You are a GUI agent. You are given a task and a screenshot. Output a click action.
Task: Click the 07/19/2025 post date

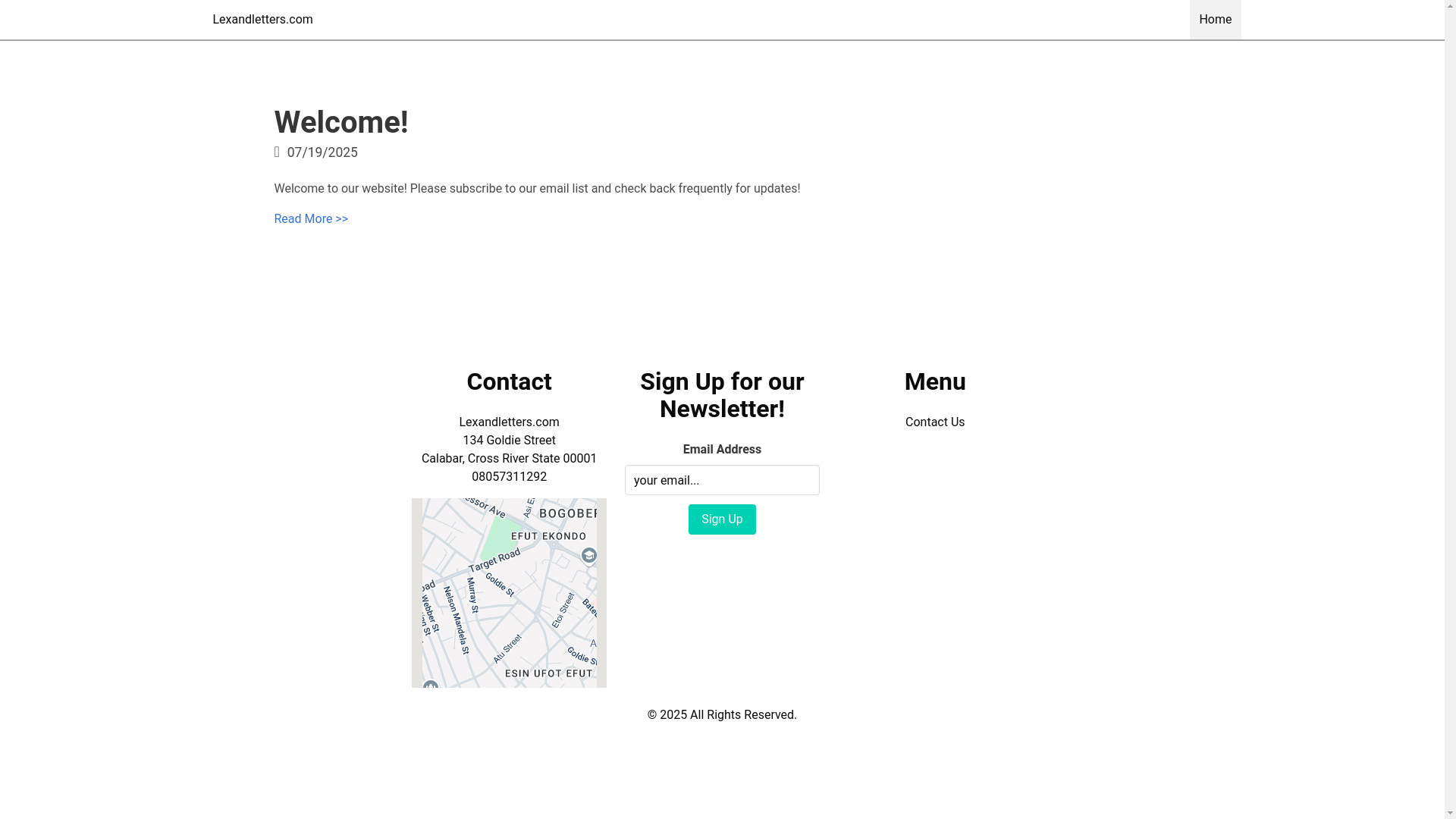322,152
